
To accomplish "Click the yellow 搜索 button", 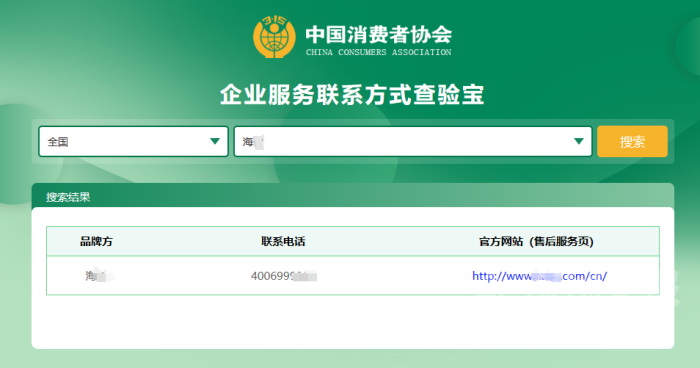I will pos(632,142).
